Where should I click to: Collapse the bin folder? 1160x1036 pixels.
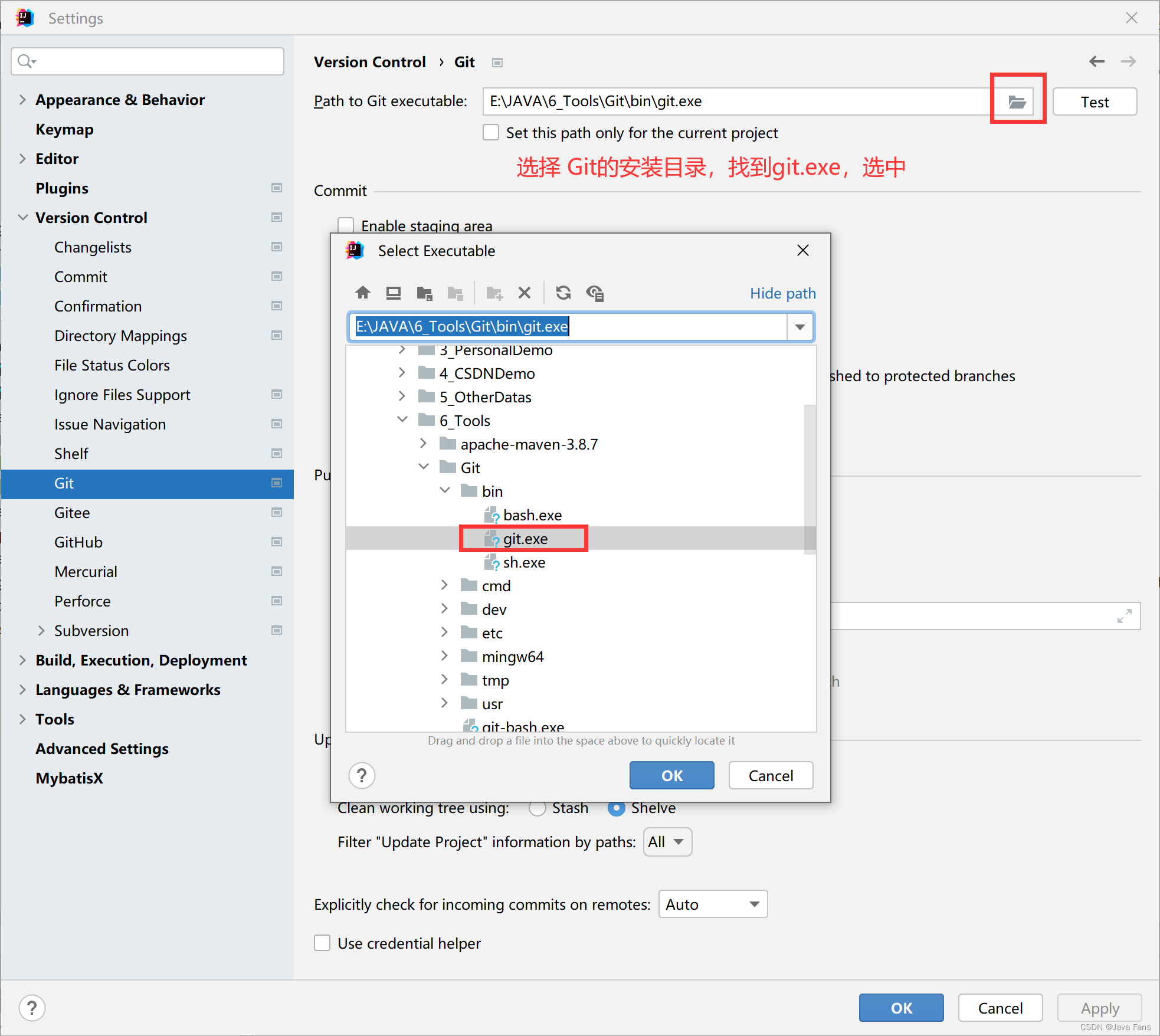pyautogui.click(x=445, y=491)
